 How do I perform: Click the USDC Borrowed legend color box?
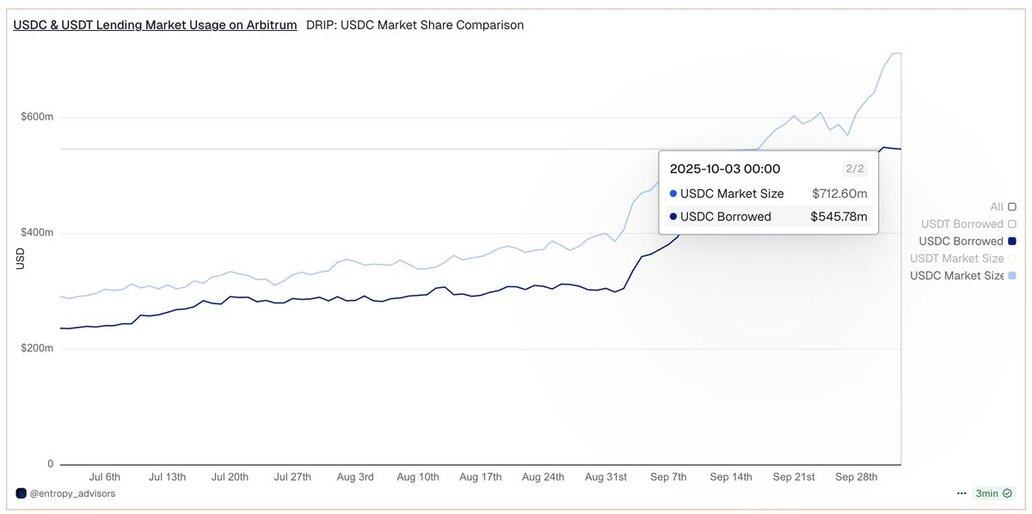[x=1012, y=241]
